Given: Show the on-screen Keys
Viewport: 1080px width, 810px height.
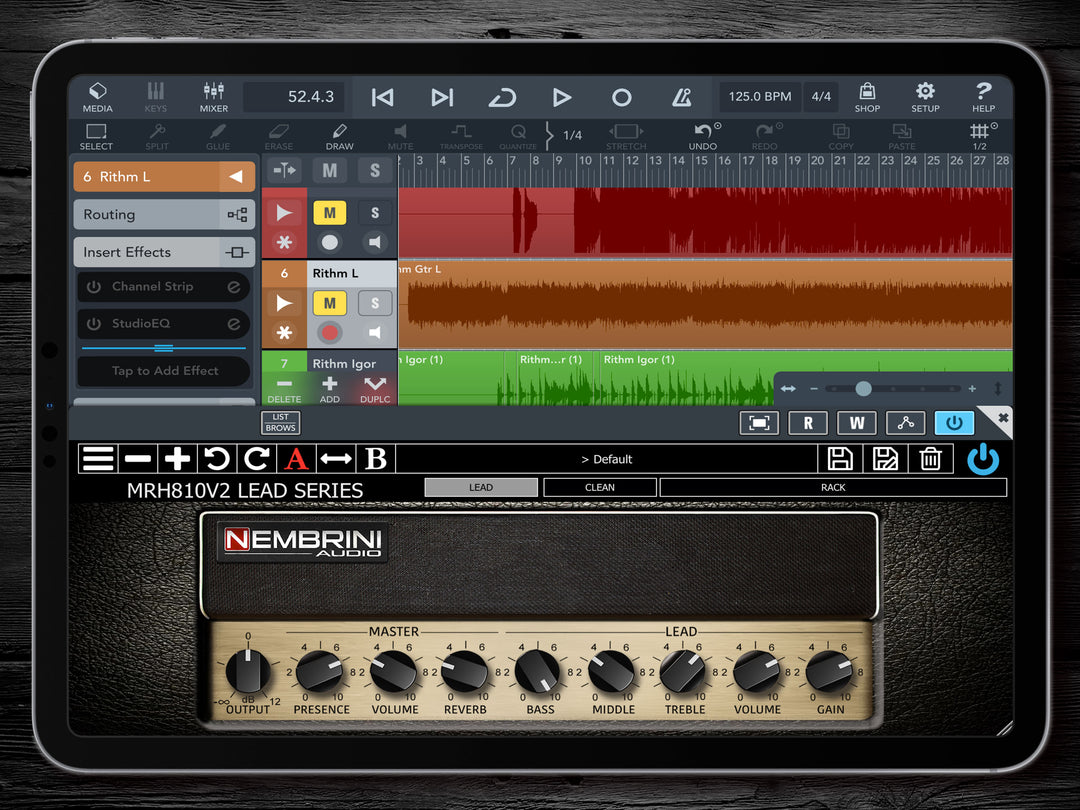Looking at the screenshot, I should click(x=155, y=97).
